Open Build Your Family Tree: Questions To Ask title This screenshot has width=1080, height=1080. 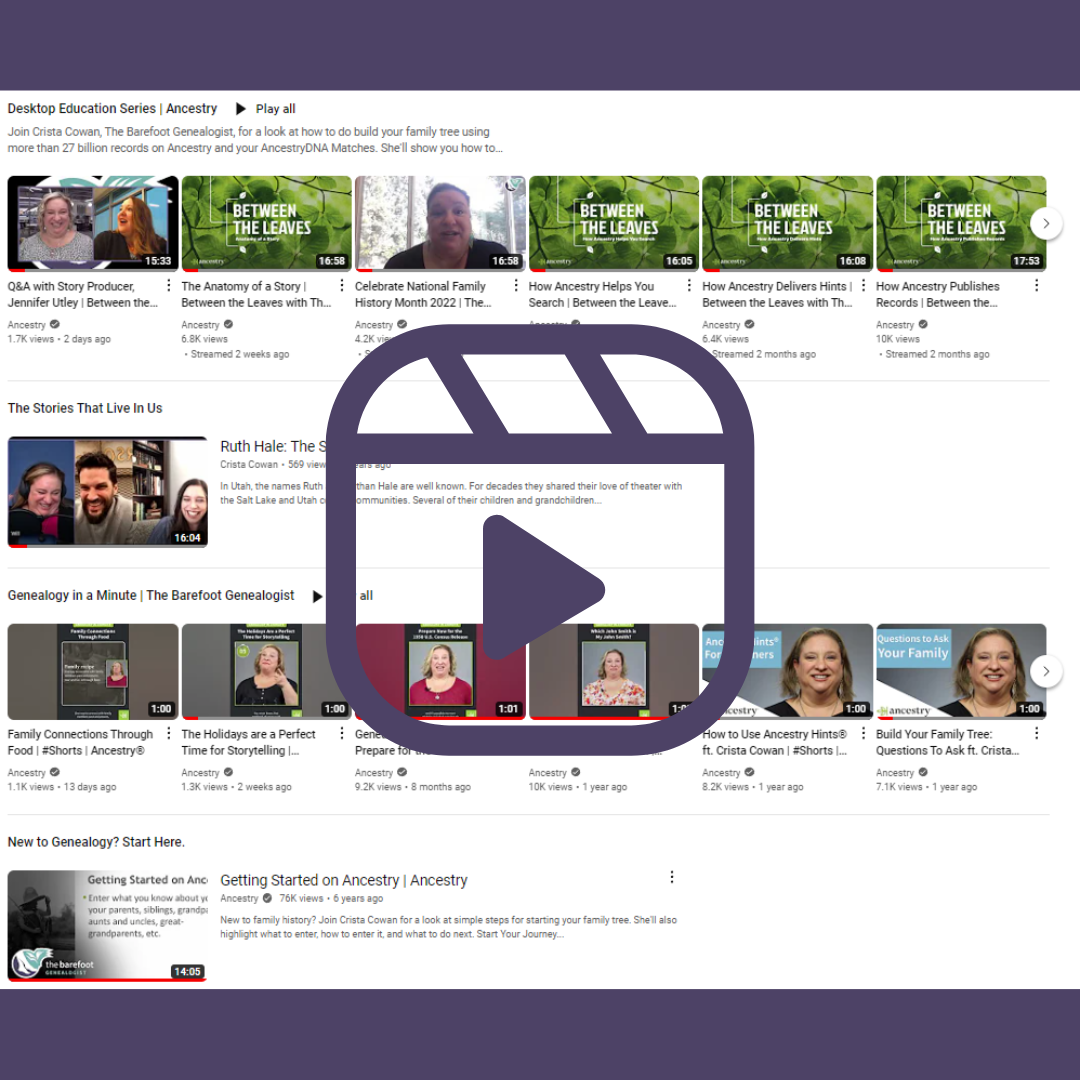pyautogui.click(x=947, y=742)
